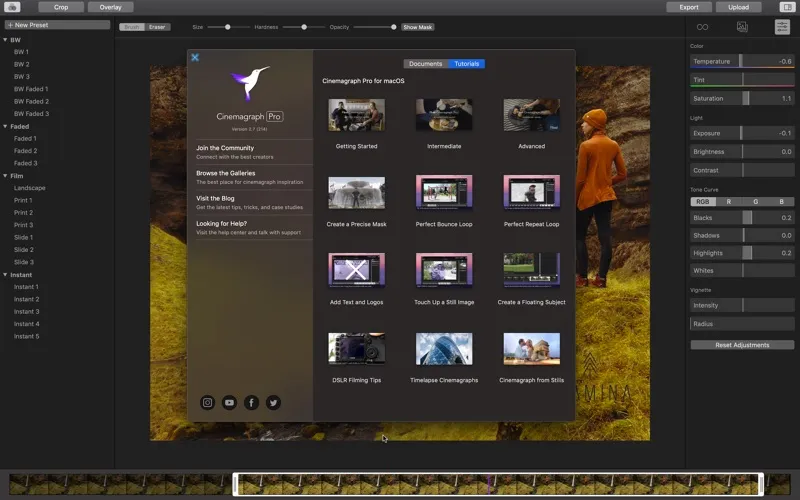Close the welcome dialog with blue X

click(195, 58)
